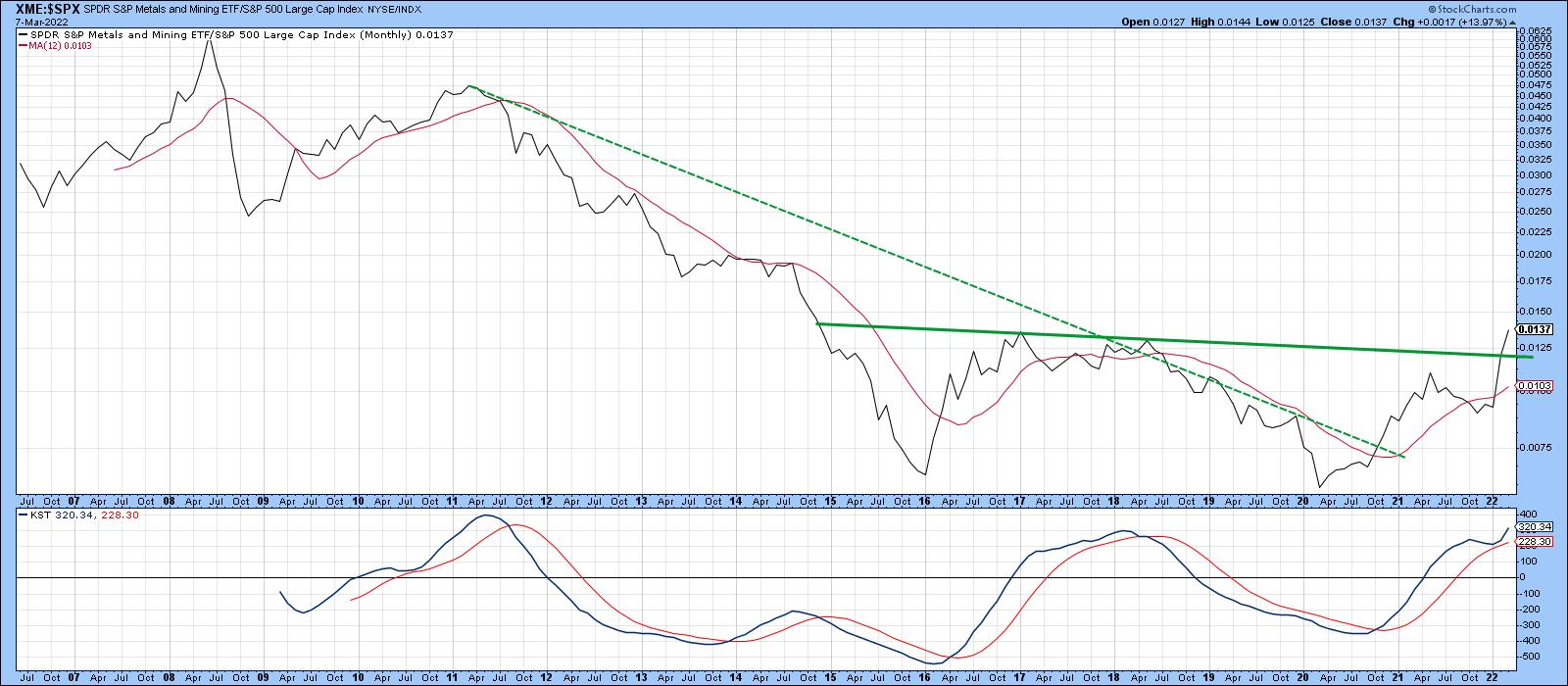Click the solid green horizontal resistance trendline
This screenshot has width=1568, height=686.
tap(1174, 340)
